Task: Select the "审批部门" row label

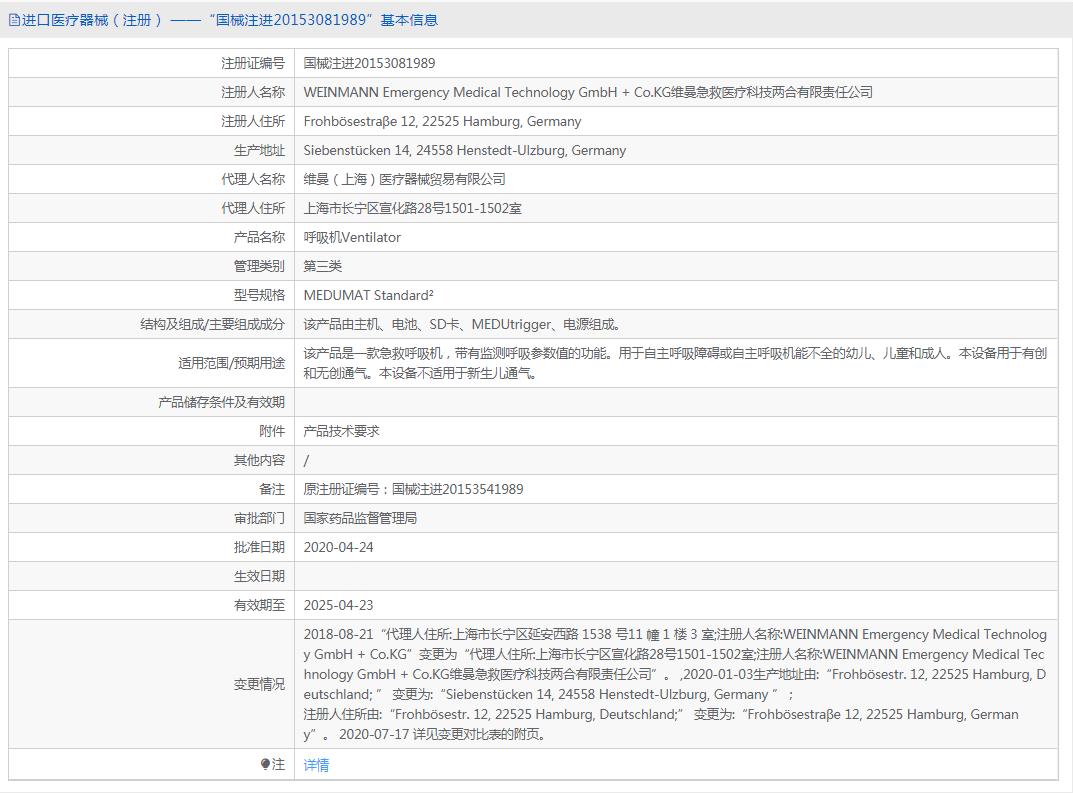Action: (259, 519)
